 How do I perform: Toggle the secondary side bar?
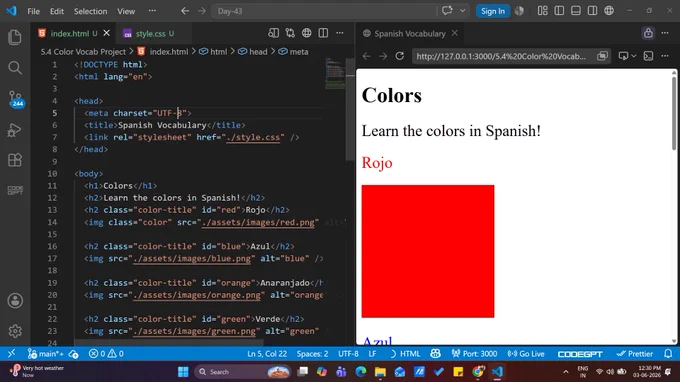pyautogui.click(x=592, y=11)
